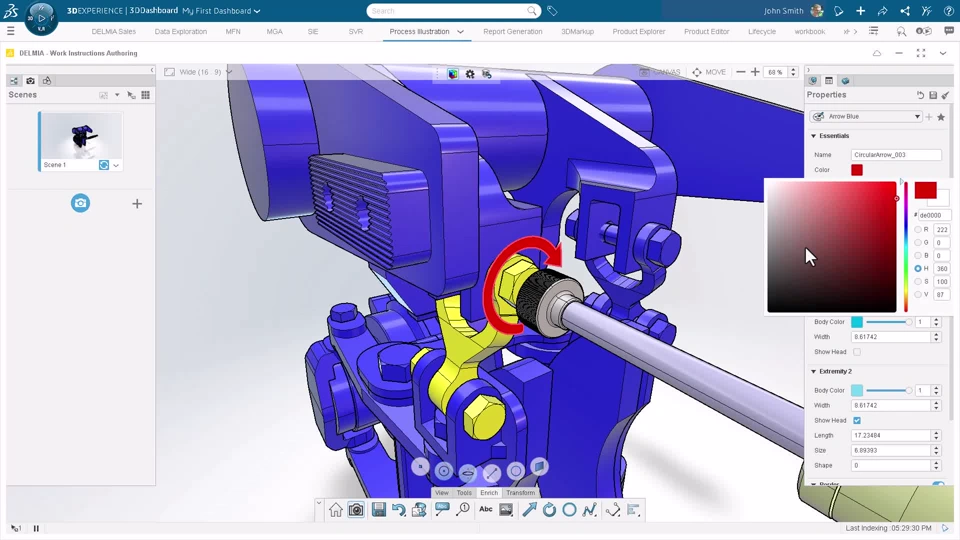The height and width of the screenshot is (540, 960).
Task: Select the V radio button in color picker
Action: point(918,294)
